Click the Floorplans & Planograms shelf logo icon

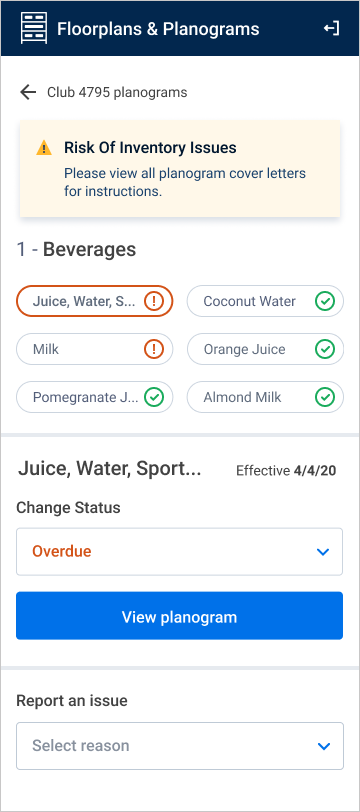[x=34, y=28]
